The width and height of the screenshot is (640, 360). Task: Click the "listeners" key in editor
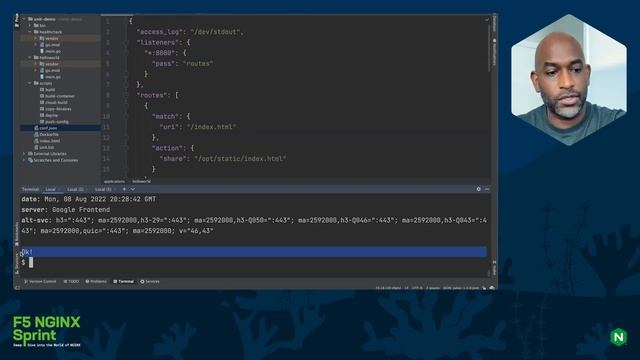click(x=158, y=42)
